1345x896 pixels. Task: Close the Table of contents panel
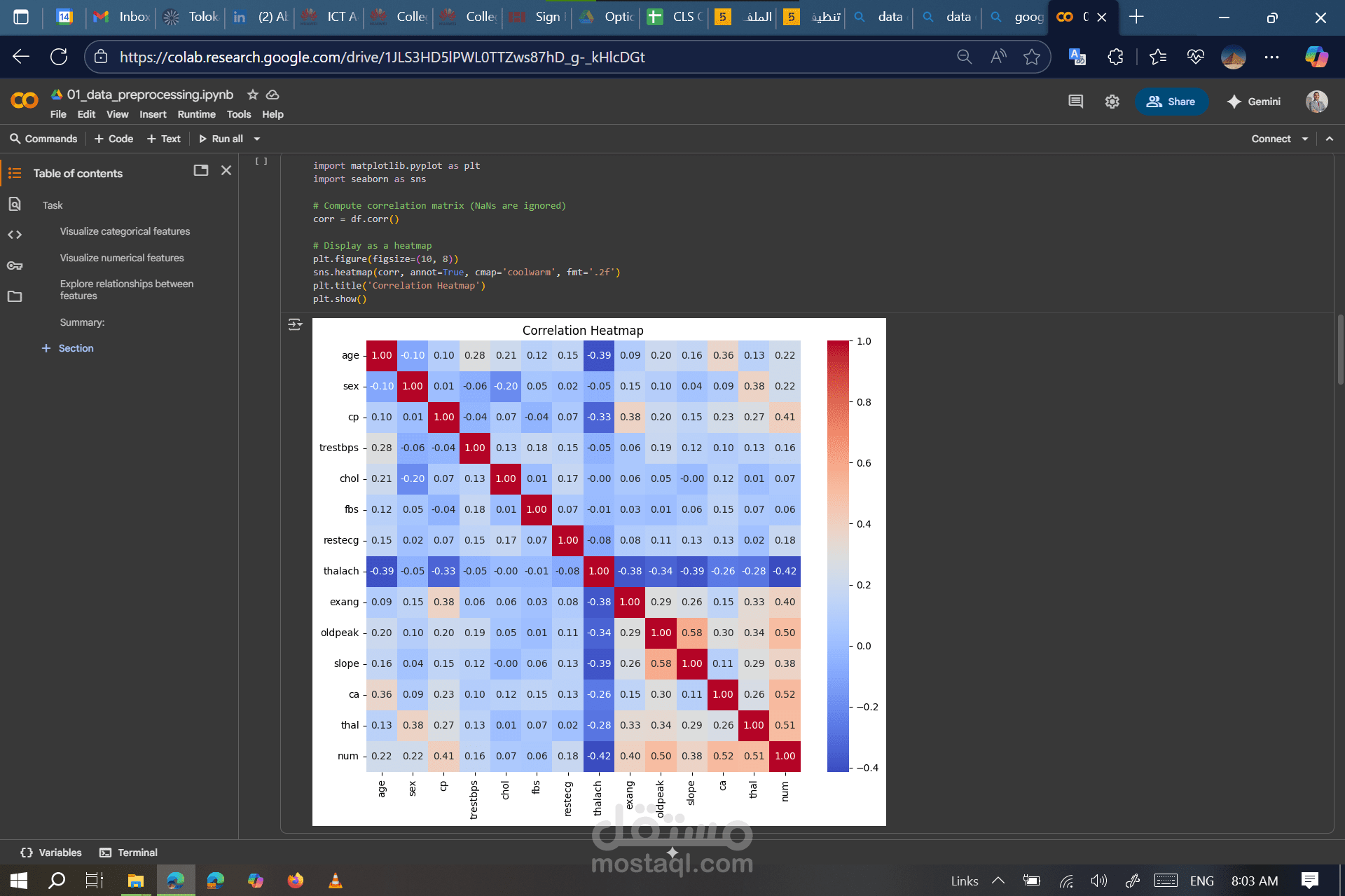(x=226, y=170)
